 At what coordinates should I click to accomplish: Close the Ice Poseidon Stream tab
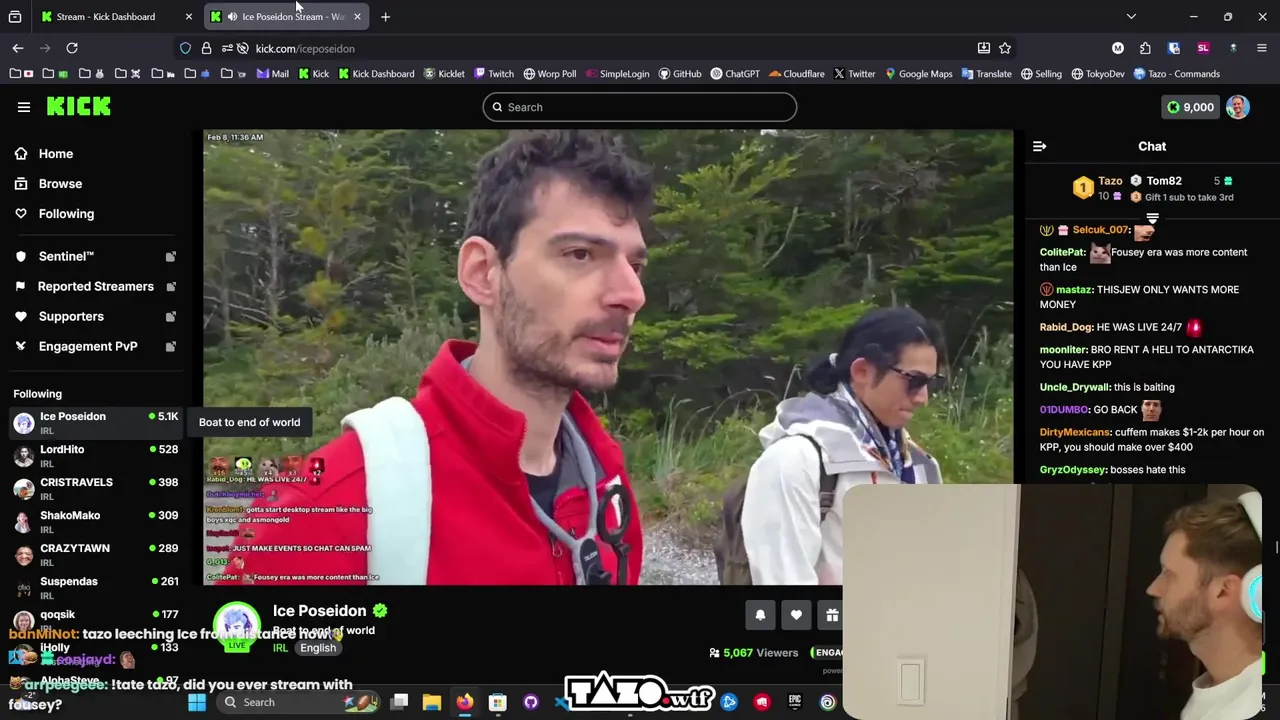click(357, 17)
